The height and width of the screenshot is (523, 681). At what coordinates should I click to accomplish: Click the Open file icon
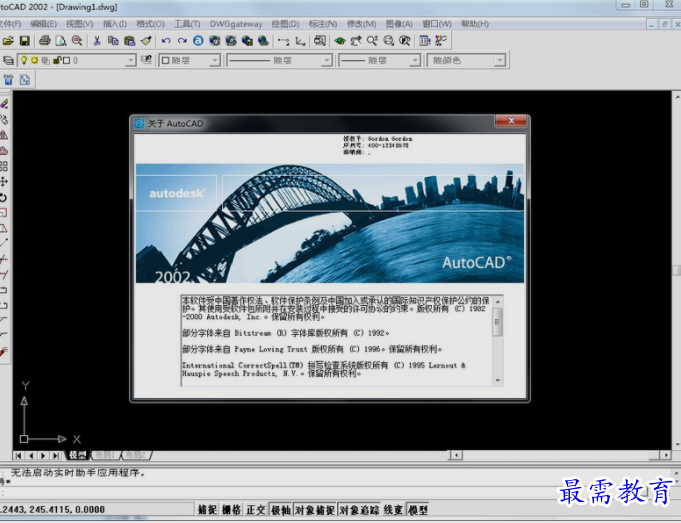tap(8, 41)
